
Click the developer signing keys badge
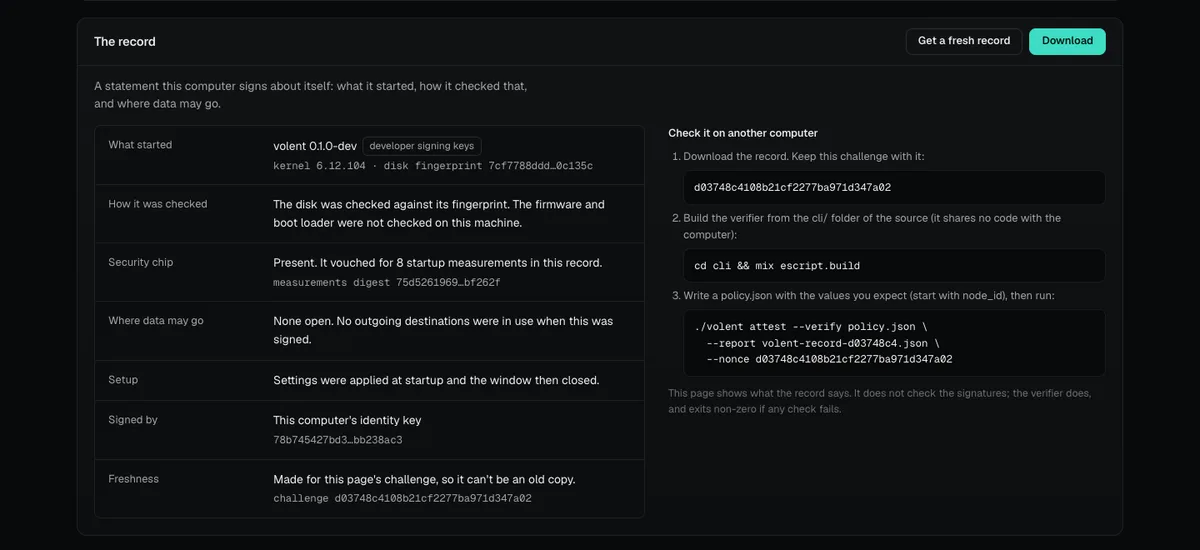(x=422, y=146)
